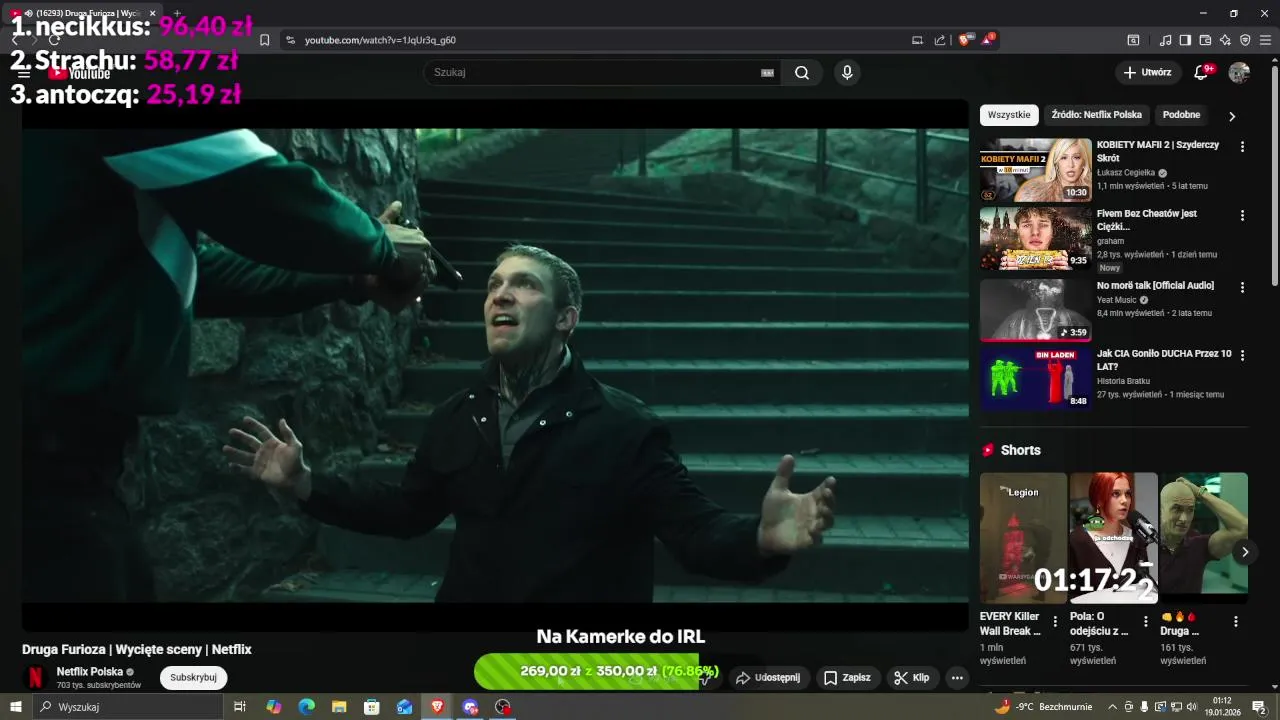Click the main video player

[495, 365]
